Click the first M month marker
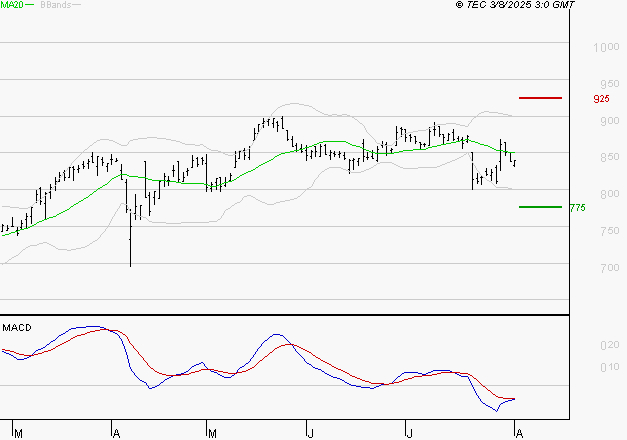The image size is (627, 440). 18,433
